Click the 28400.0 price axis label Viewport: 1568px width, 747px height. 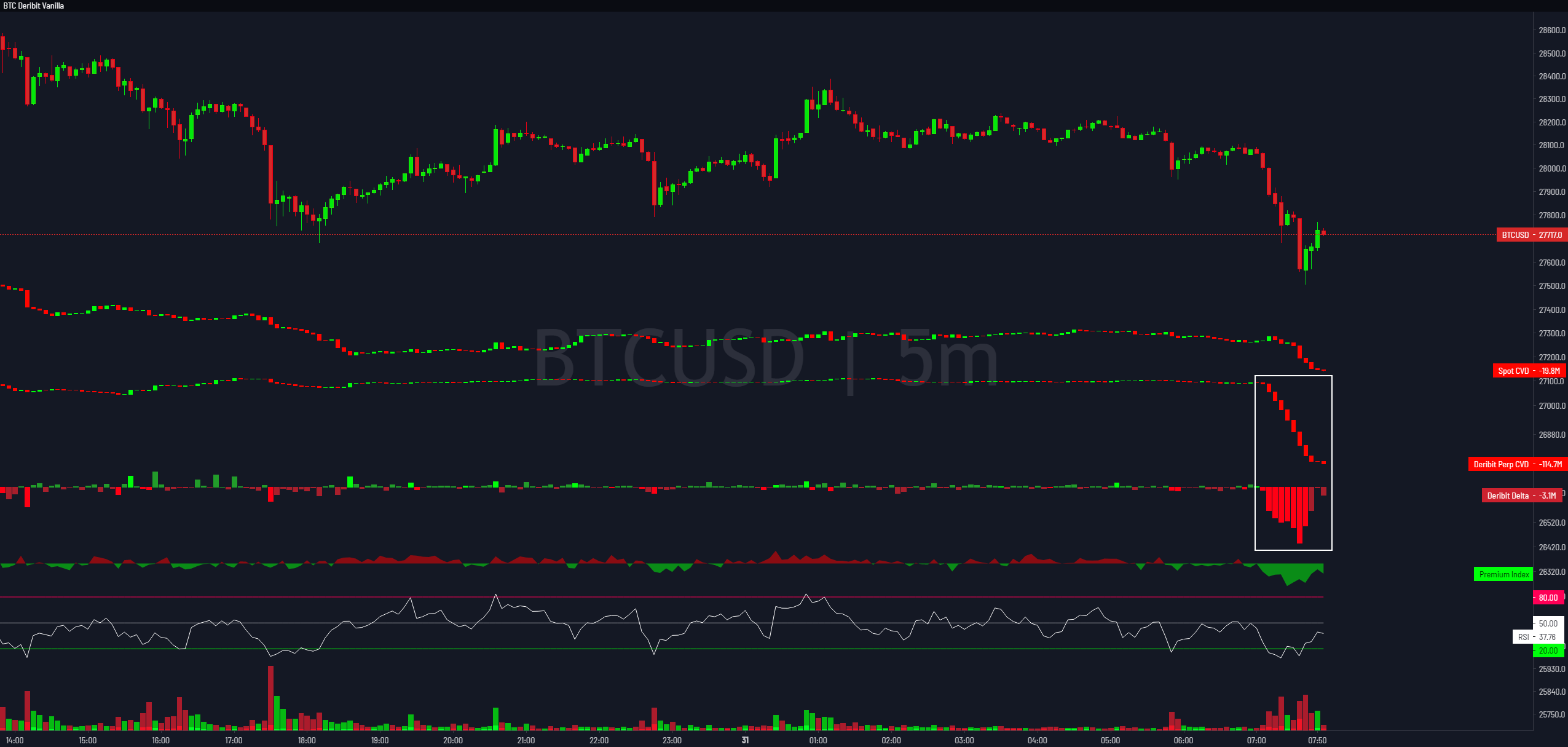pyautogui.click(x=1552, y=76)
